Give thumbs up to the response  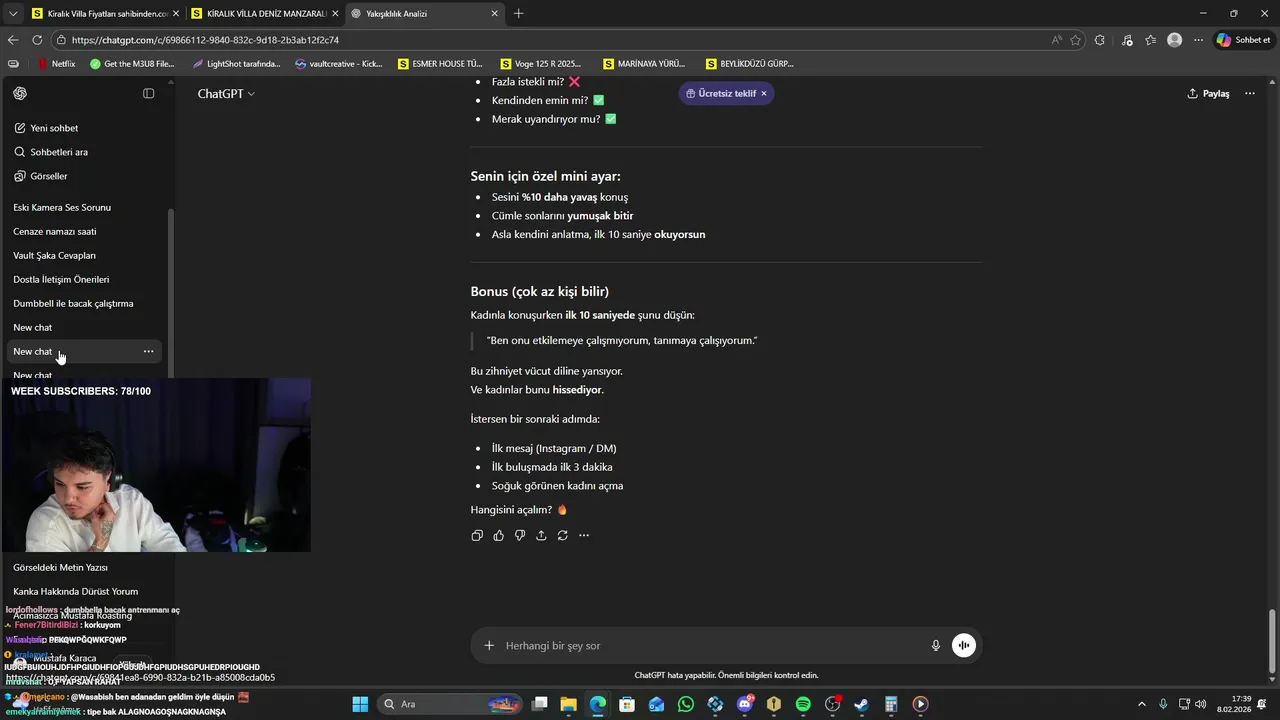click(498, 535)
